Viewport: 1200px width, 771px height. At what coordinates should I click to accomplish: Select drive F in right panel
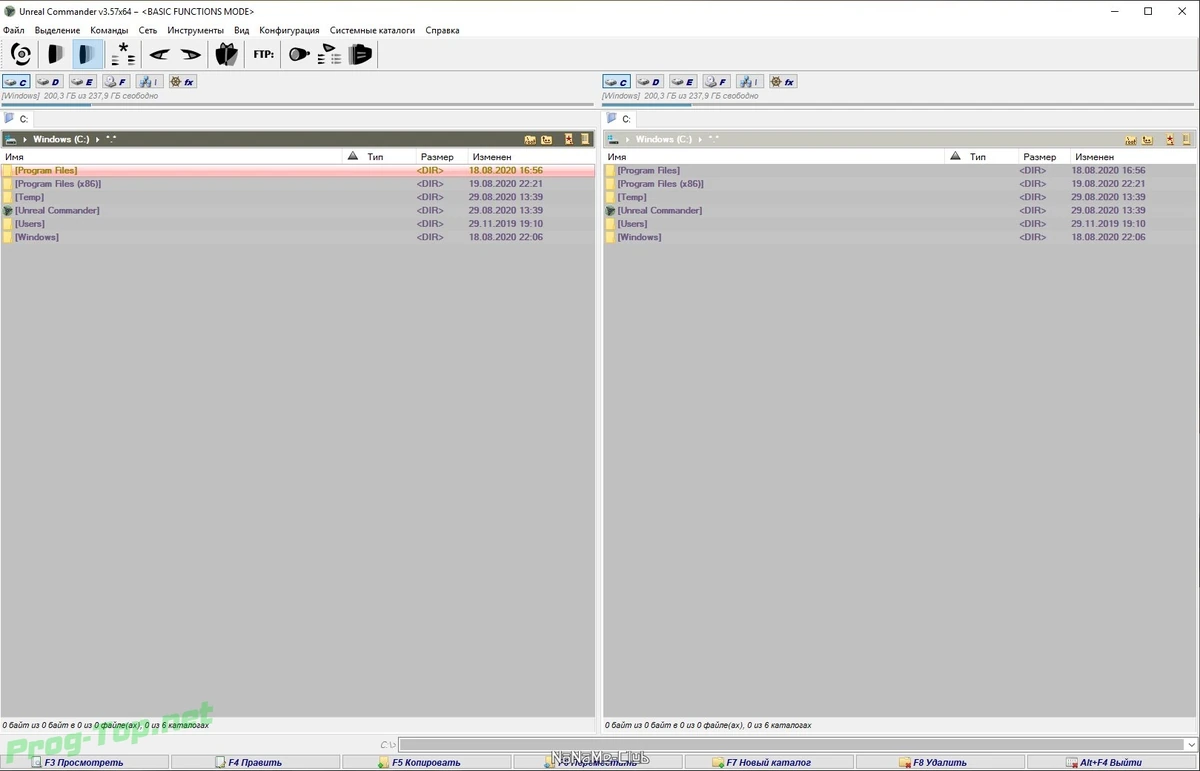point(716,82)
